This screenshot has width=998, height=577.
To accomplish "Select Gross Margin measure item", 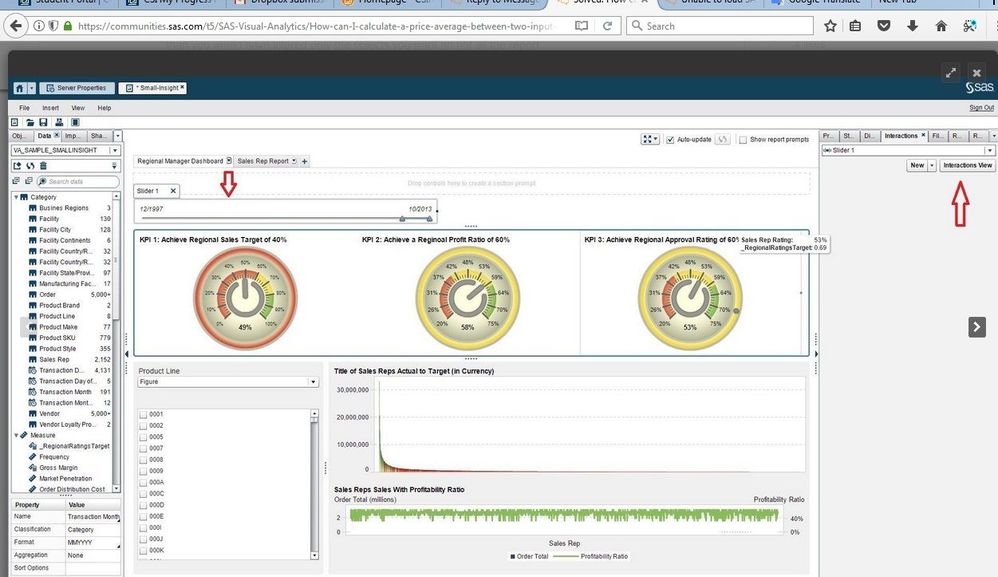I will pyautogui.click(x=58, y=468).
